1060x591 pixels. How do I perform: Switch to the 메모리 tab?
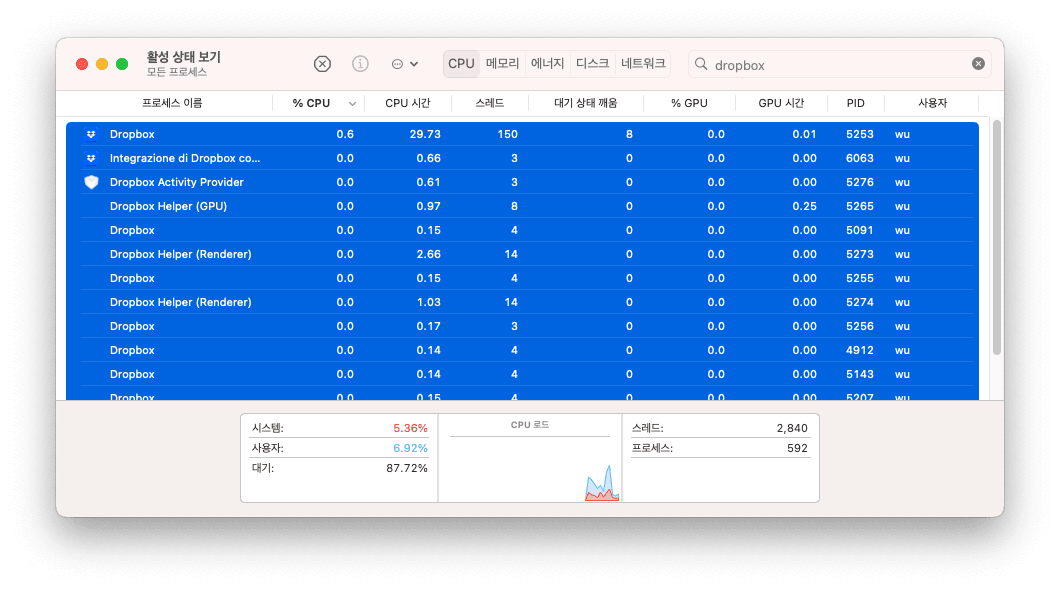click(502, 64)
